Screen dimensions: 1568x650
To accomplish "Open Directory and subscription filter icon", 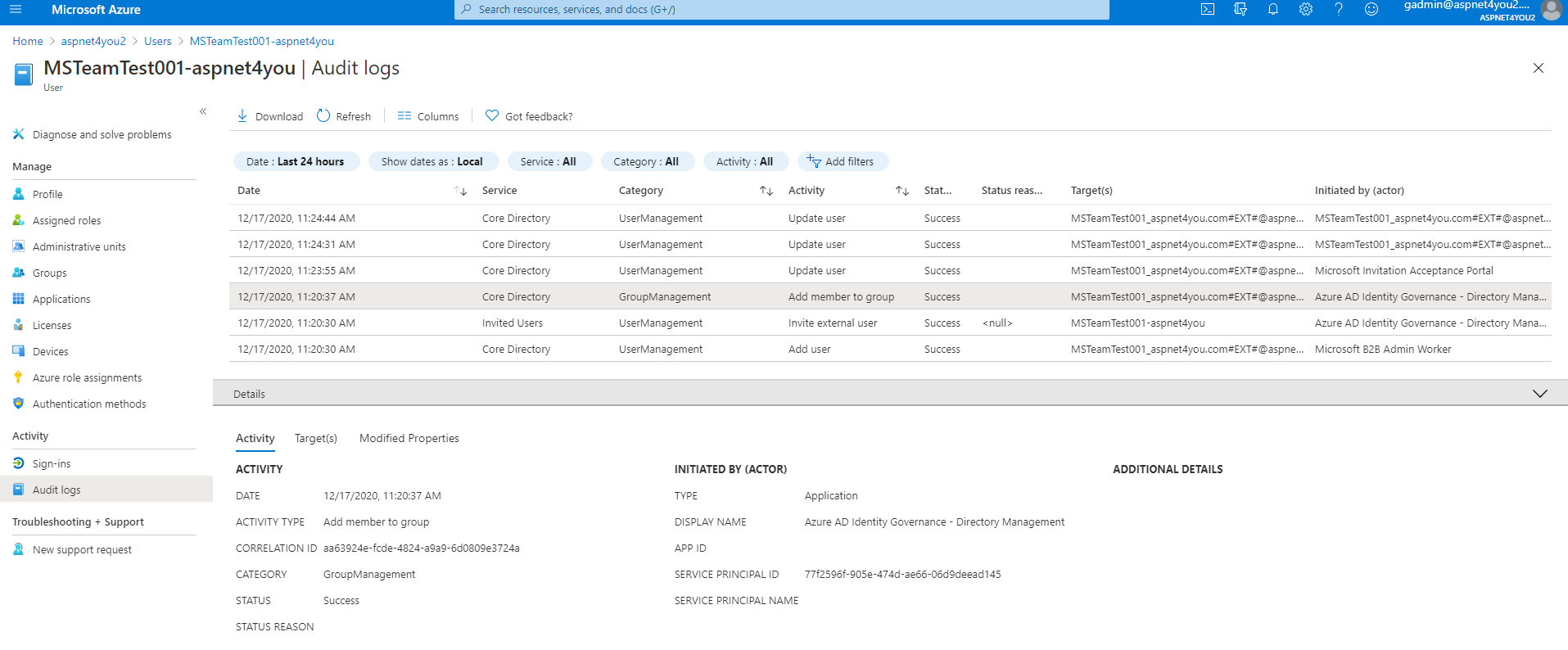I will point(1240,10).
